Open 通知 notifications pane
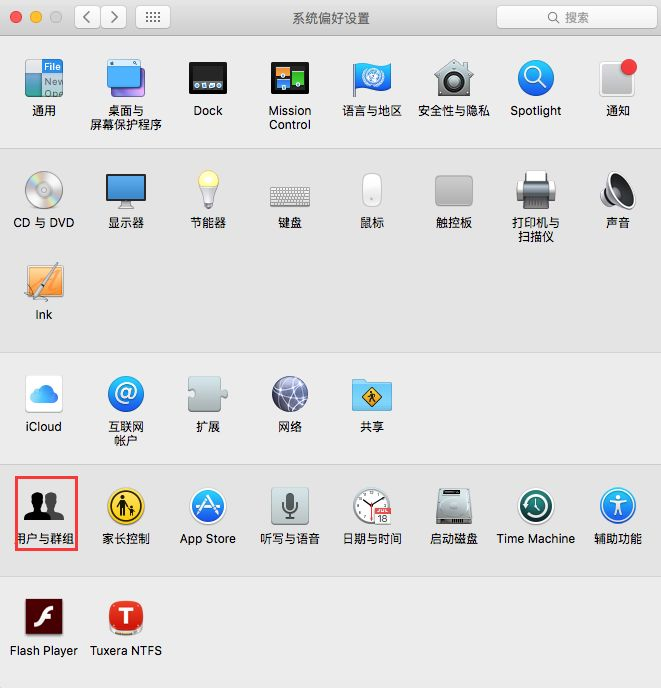This screenshot has width=661, height=688. 618,78
